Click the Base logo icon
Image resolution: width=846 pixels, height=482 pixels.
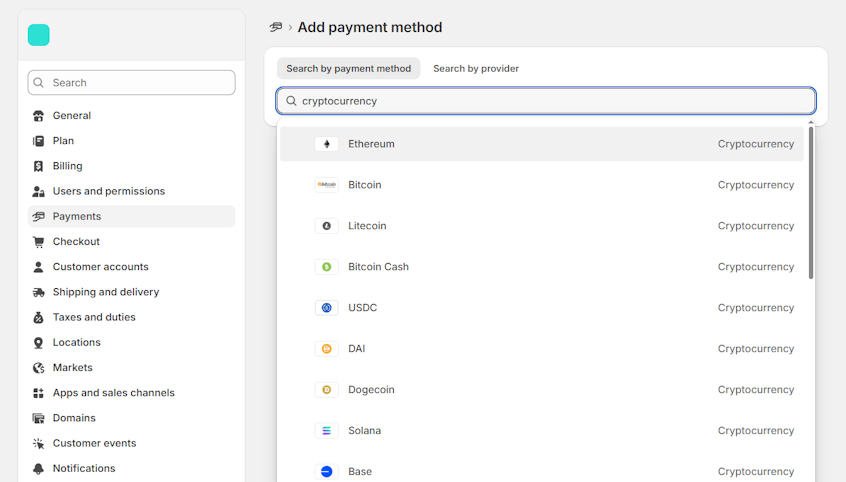tap(326, 472)
